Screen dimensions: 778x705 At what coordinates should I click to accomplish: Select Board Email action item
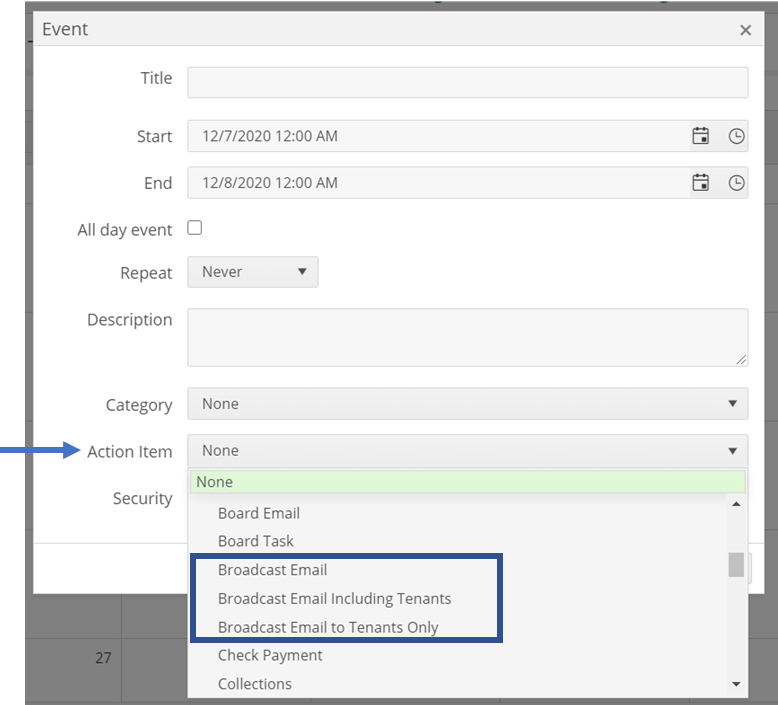tap(259, 513)
